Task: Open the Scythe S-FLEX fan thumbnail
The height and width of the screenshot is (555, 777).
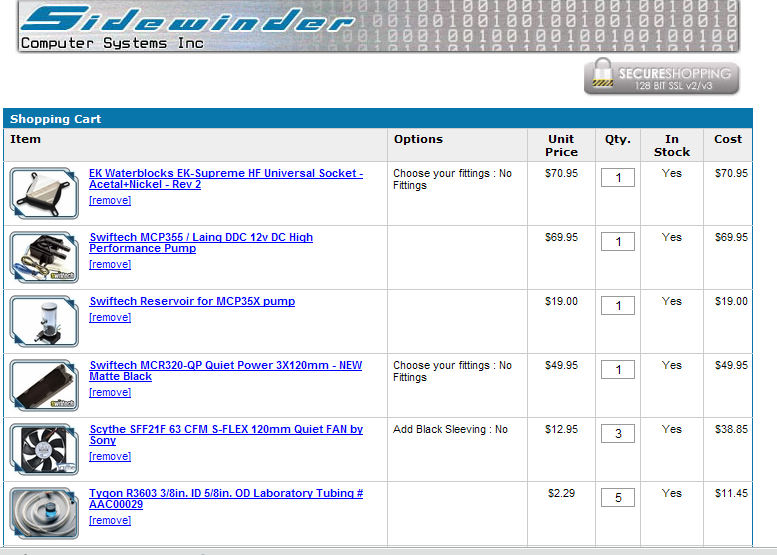Action: [44, 449]
